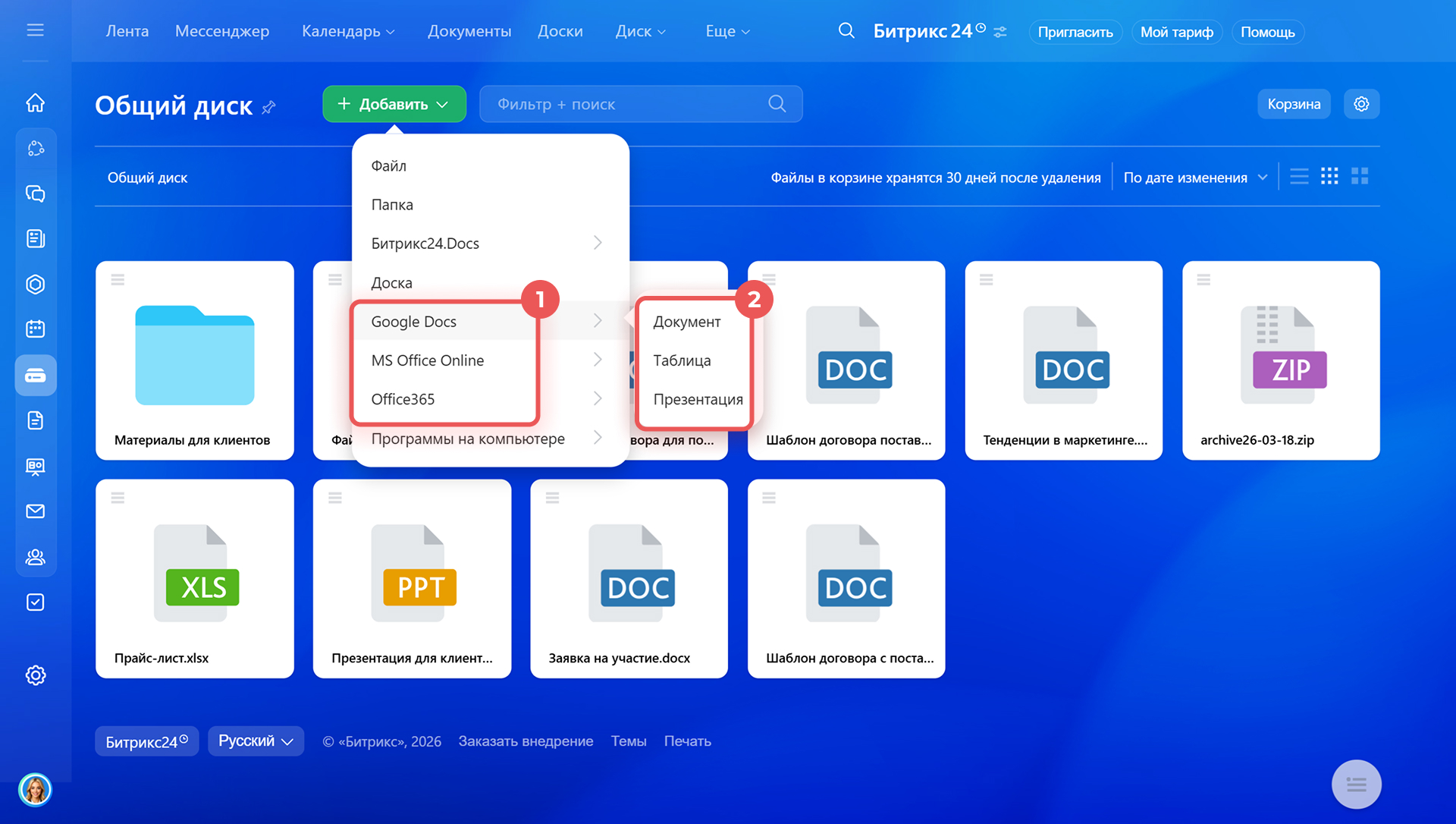Viewport: 1456px width, 824px height.
Task: Click the Корзина button
Action: click(1294, 104)
